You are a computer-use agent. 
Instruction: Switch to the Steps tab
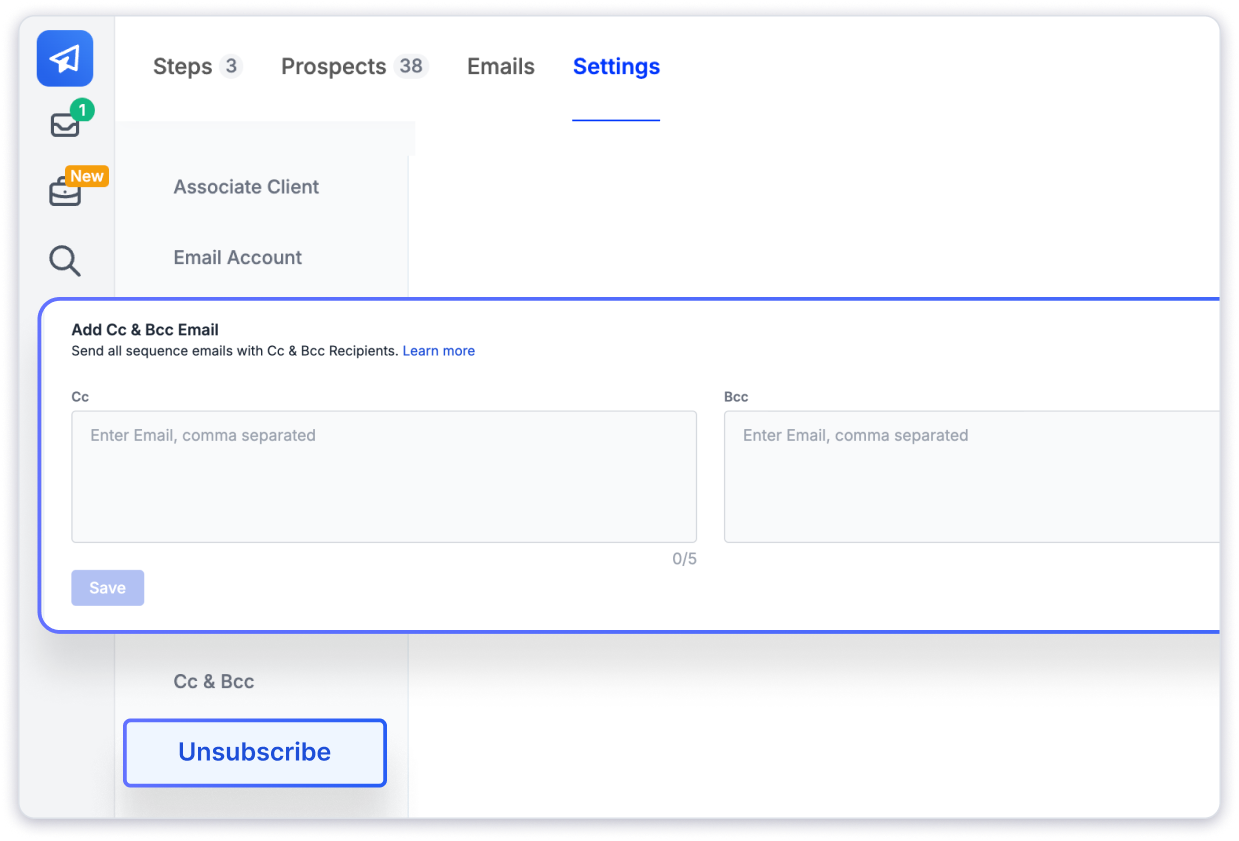[182, 67]
